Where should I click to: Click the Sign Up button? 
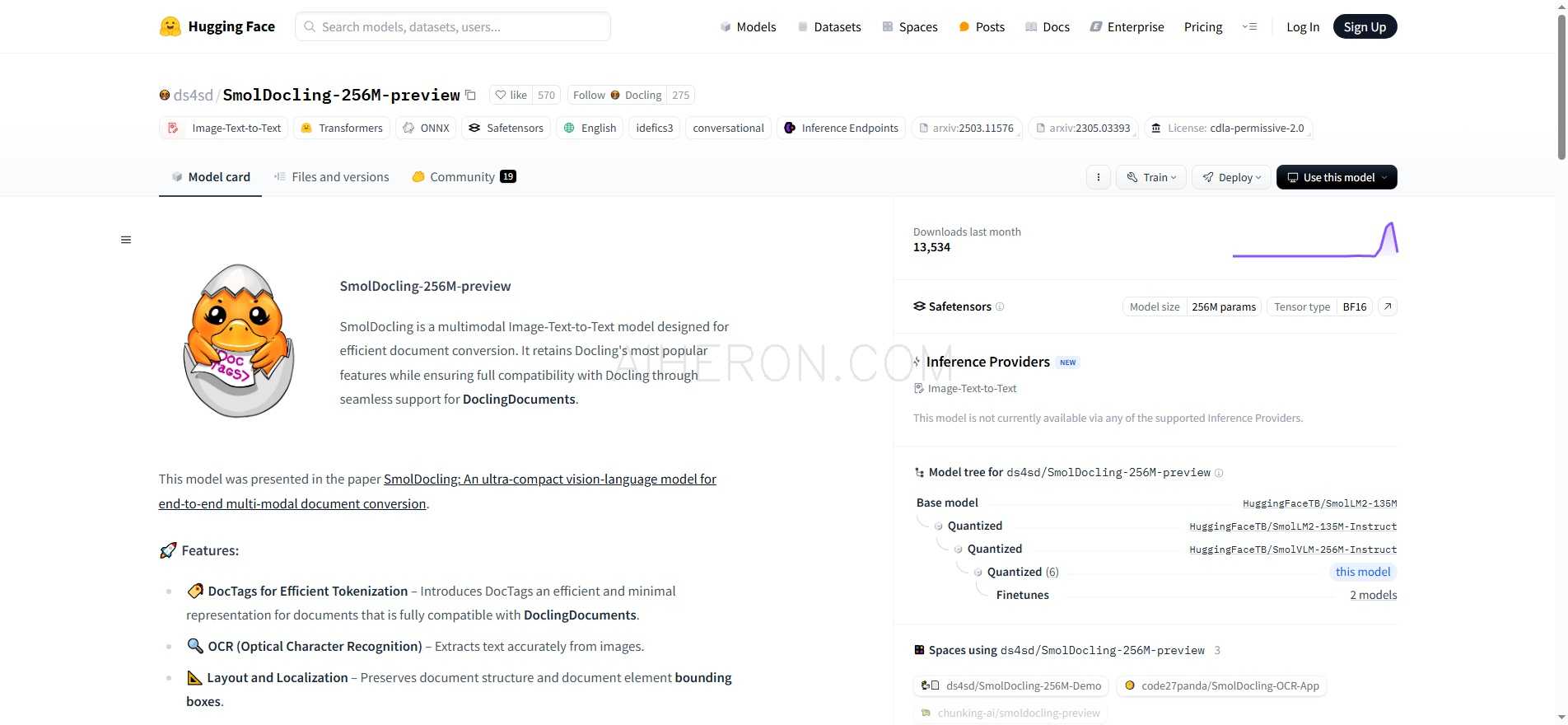(1364, 26)
